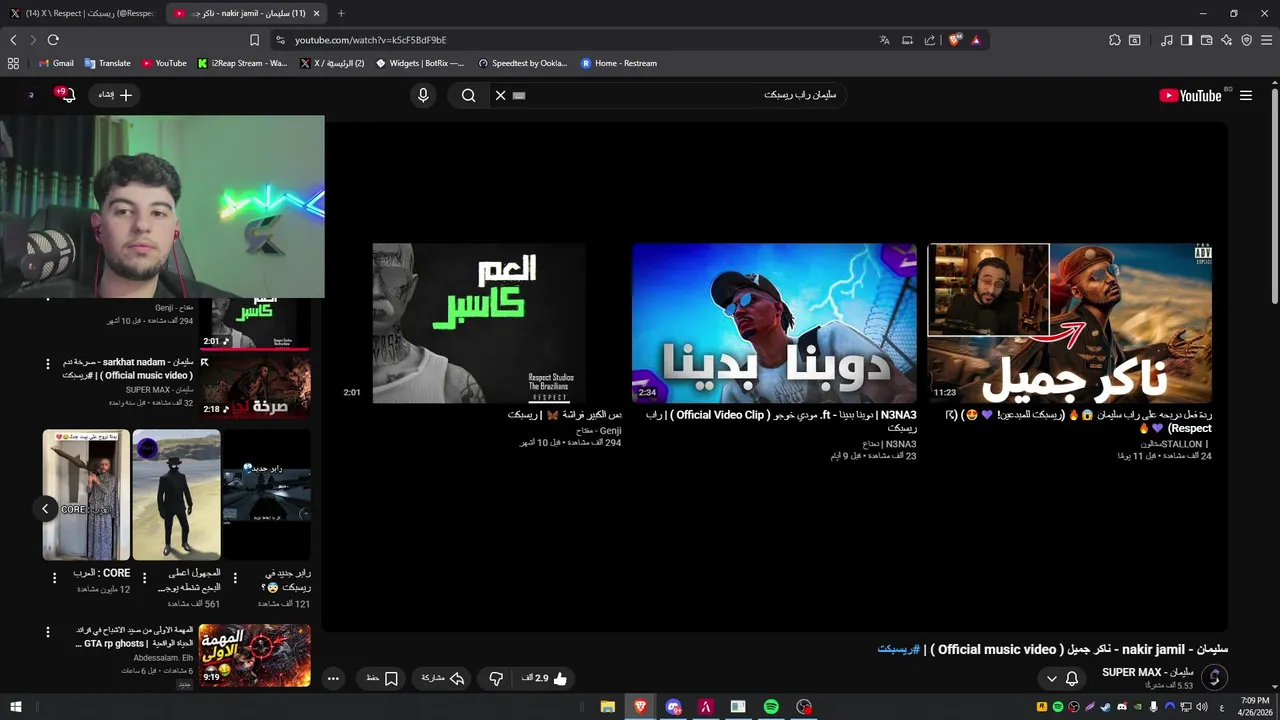Switch to the X Respect browser tab
1280x720 pixels.
[82, 13]
